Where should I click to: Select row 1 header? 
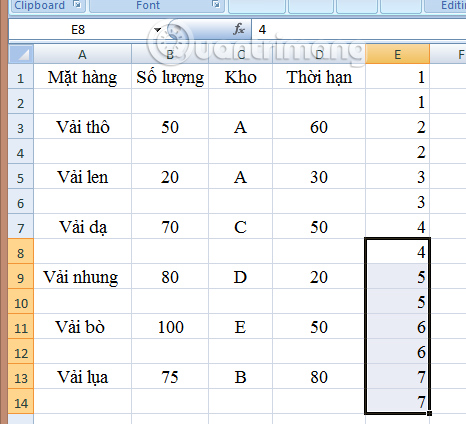coord(21,76)
